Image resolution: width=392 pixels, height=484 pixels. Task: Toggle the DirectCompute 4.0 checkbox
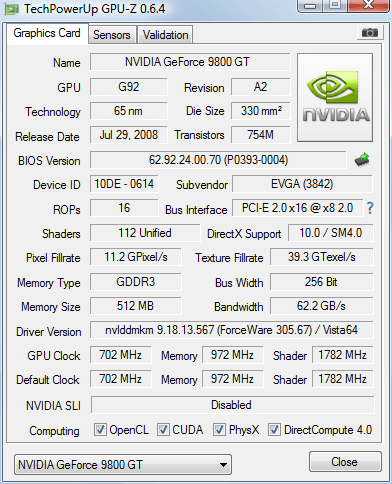(x=274, y=430)
